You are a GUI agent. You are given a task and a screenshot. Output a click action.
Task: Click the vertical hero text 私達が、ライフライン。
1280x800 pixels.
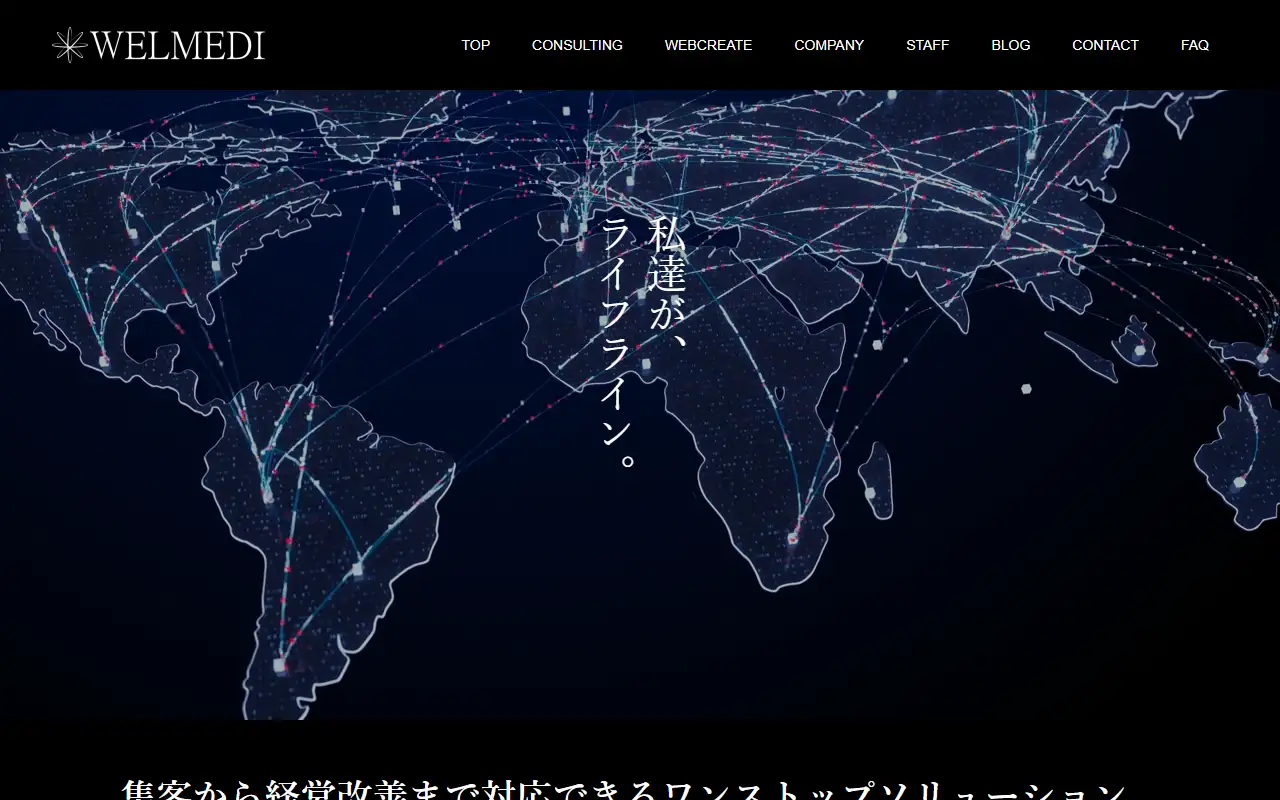(642, 343)
